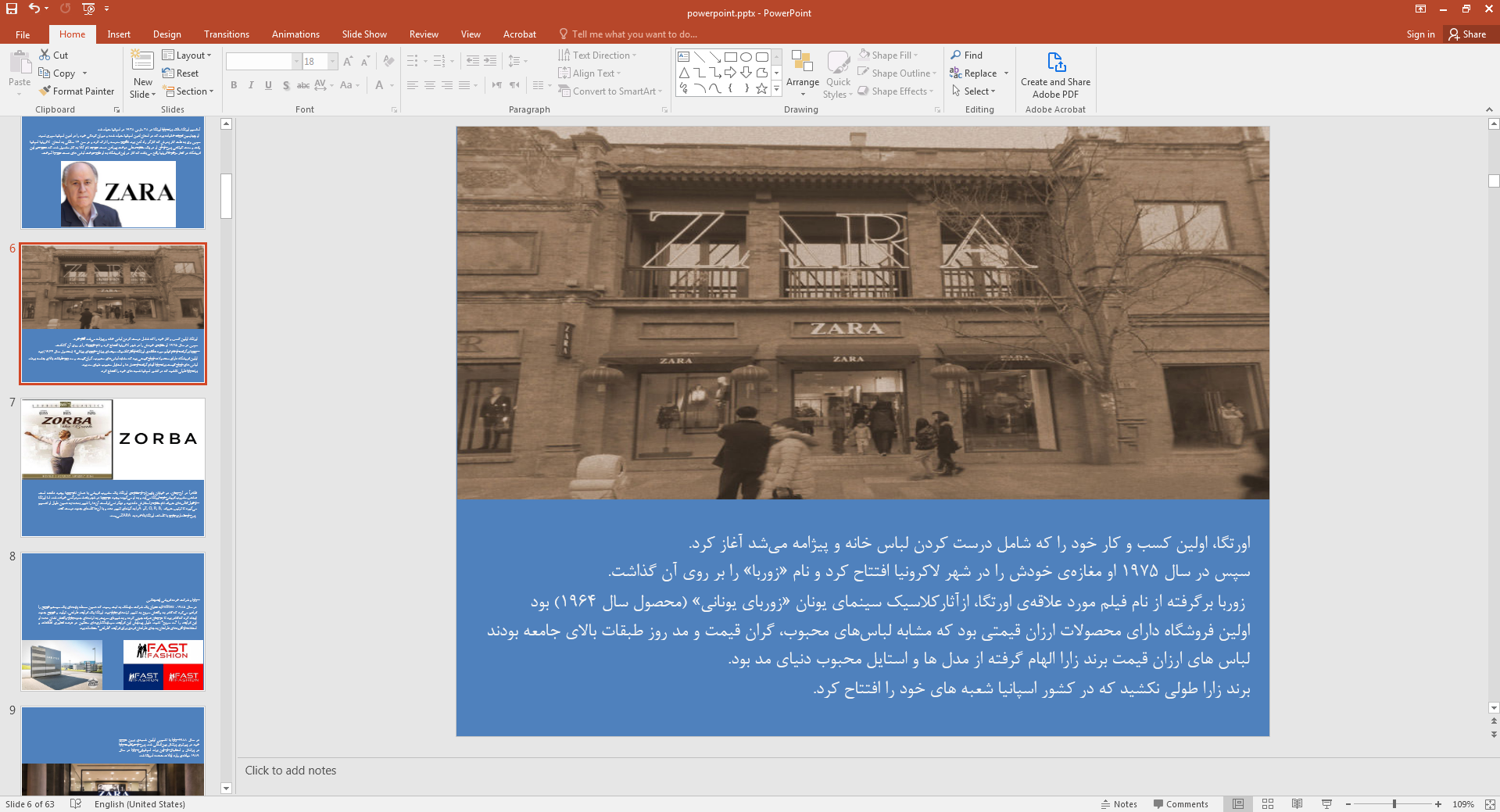Clear all formatting from text
1500x812 pixels.
(x=388, y=62)
